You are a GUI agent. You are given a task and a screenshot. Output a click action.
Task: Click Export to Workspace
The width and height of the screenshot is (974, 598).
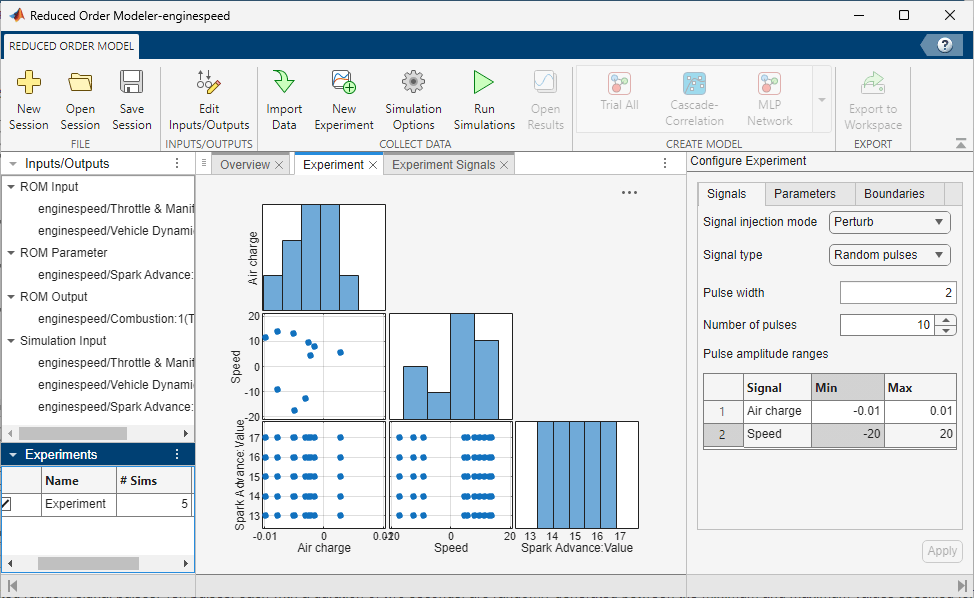[872, 97]
